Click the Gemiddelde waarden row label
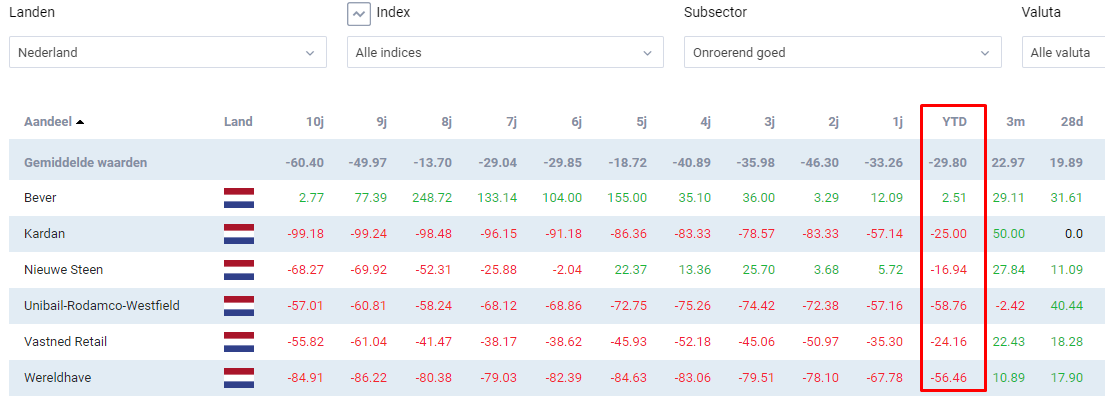The width and height of the screenshot is (1105, 409). [85, 163]
